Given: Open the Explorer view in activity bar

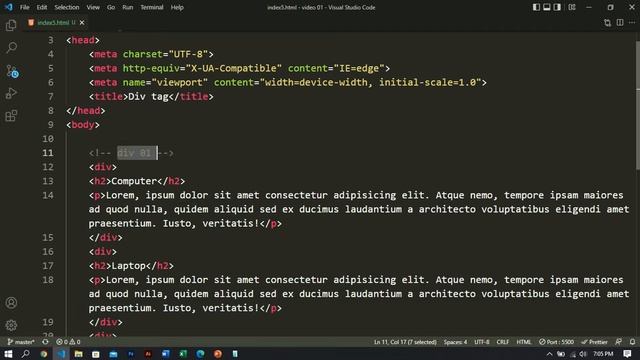Looking at the screenshot, I should (x=11, y=25).
